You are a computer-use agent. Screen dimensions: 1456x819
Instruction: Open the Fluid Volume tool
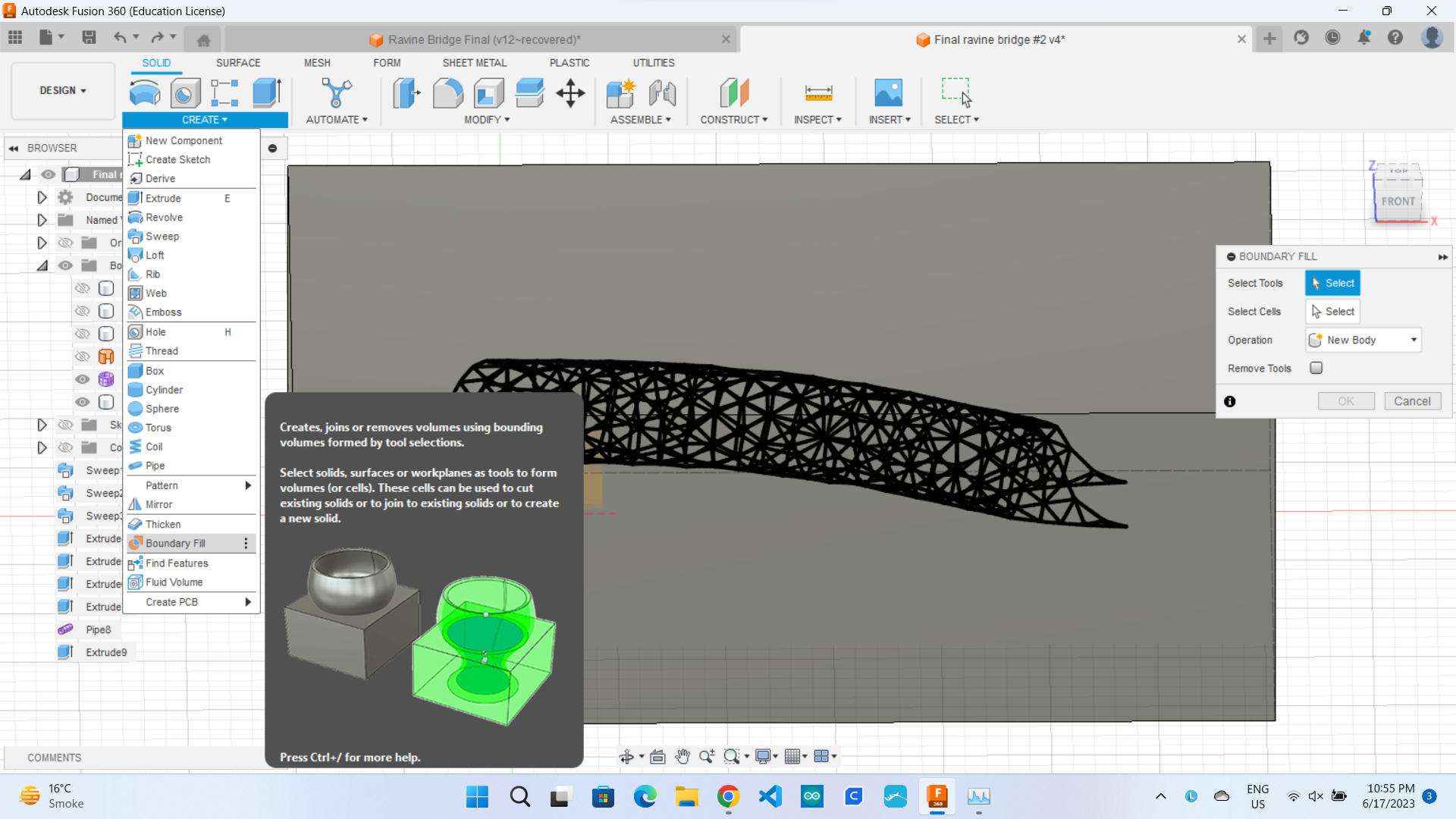(x=173, y=582)
